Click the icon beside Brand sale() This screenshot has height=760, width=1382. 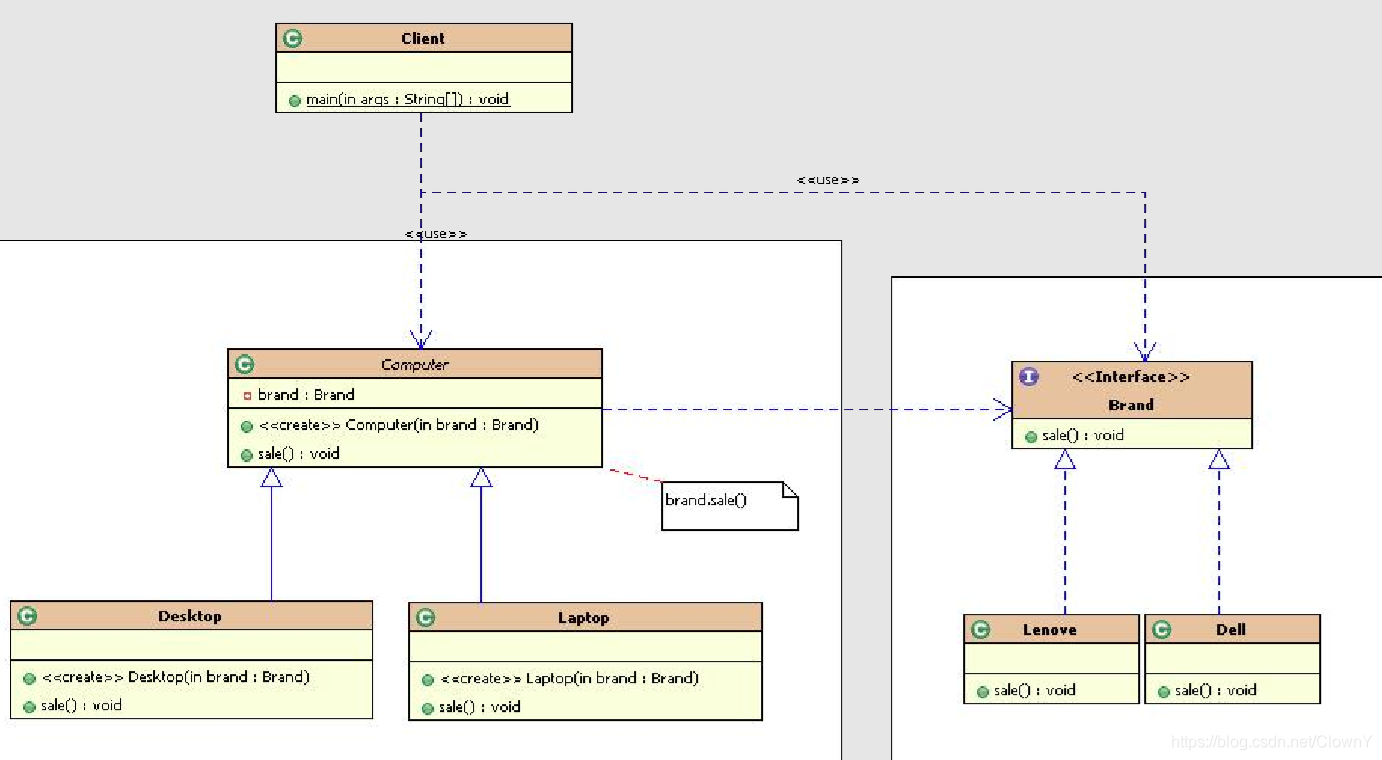tap(1031, 437)
